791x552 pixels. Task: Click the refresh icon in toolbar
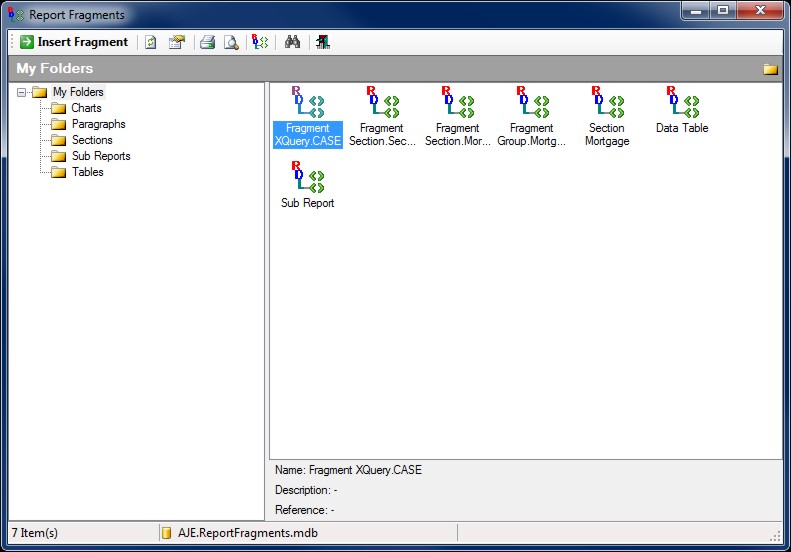point(151,42)
